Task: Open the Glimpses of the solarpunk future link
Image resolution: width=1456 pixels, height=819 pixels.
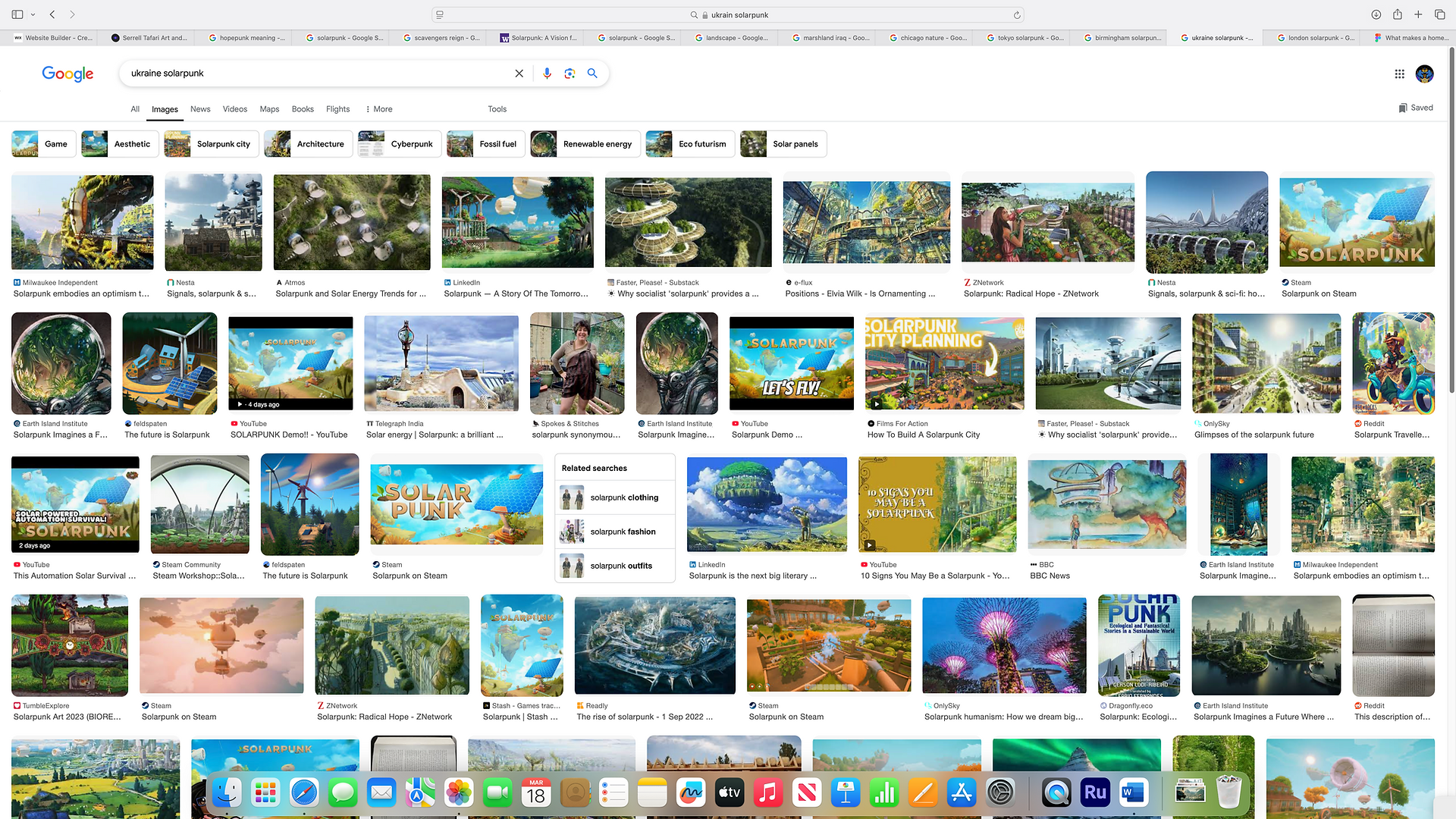Action: (1254, 435)
